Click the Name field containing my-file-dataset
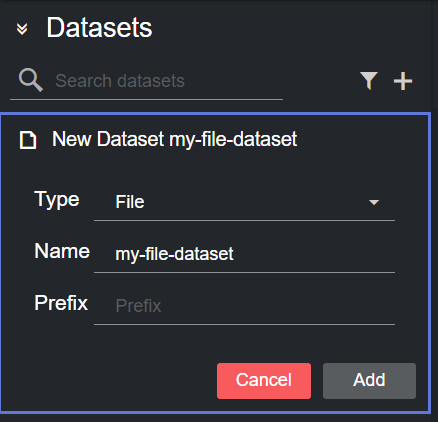Screen dimensions: 438x422 pos(244,254)
